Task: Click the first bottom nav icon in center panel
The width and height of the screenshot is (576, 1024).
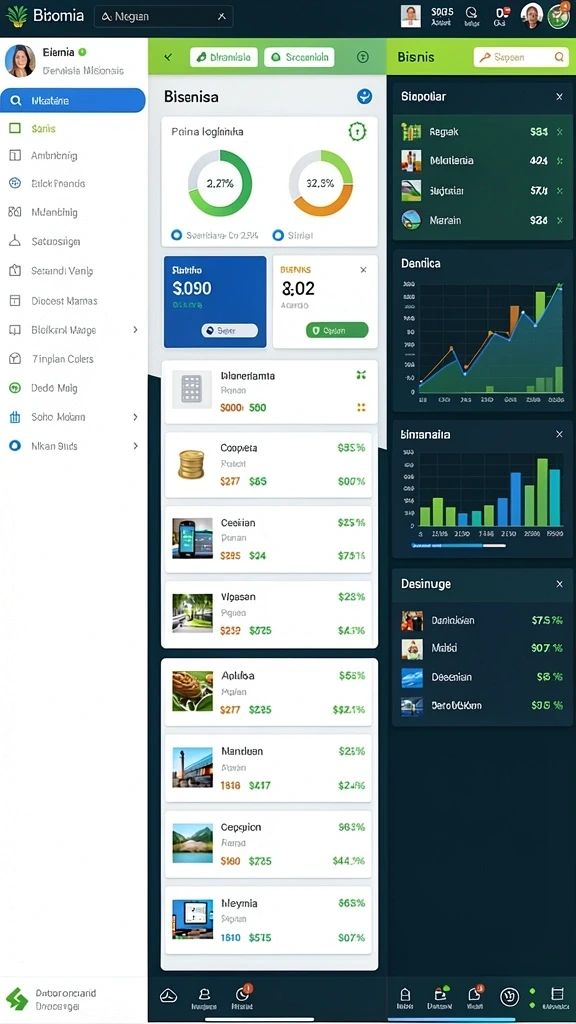Action: [x=168, y=995]
